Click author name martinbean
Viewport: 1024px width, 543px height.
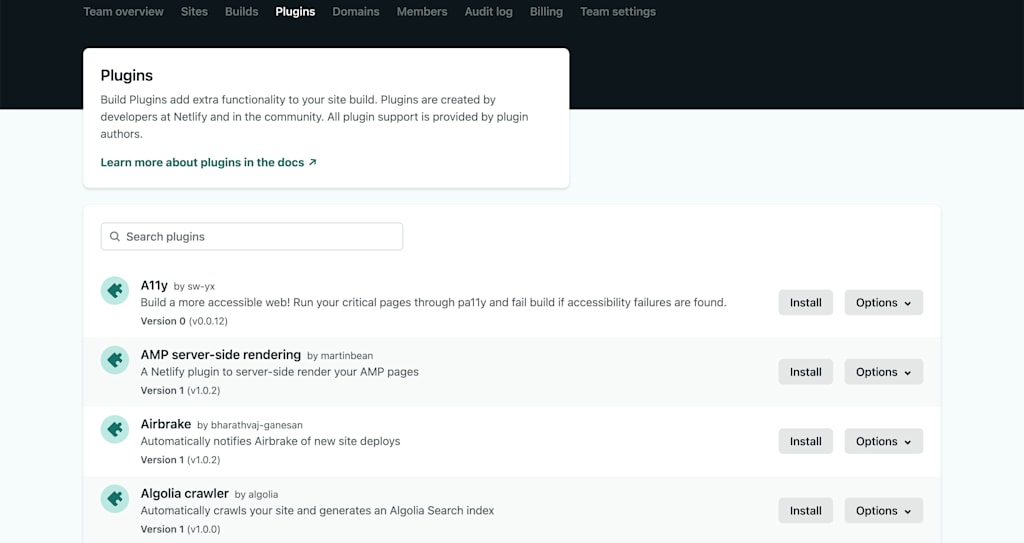click(x=347, y=355)
